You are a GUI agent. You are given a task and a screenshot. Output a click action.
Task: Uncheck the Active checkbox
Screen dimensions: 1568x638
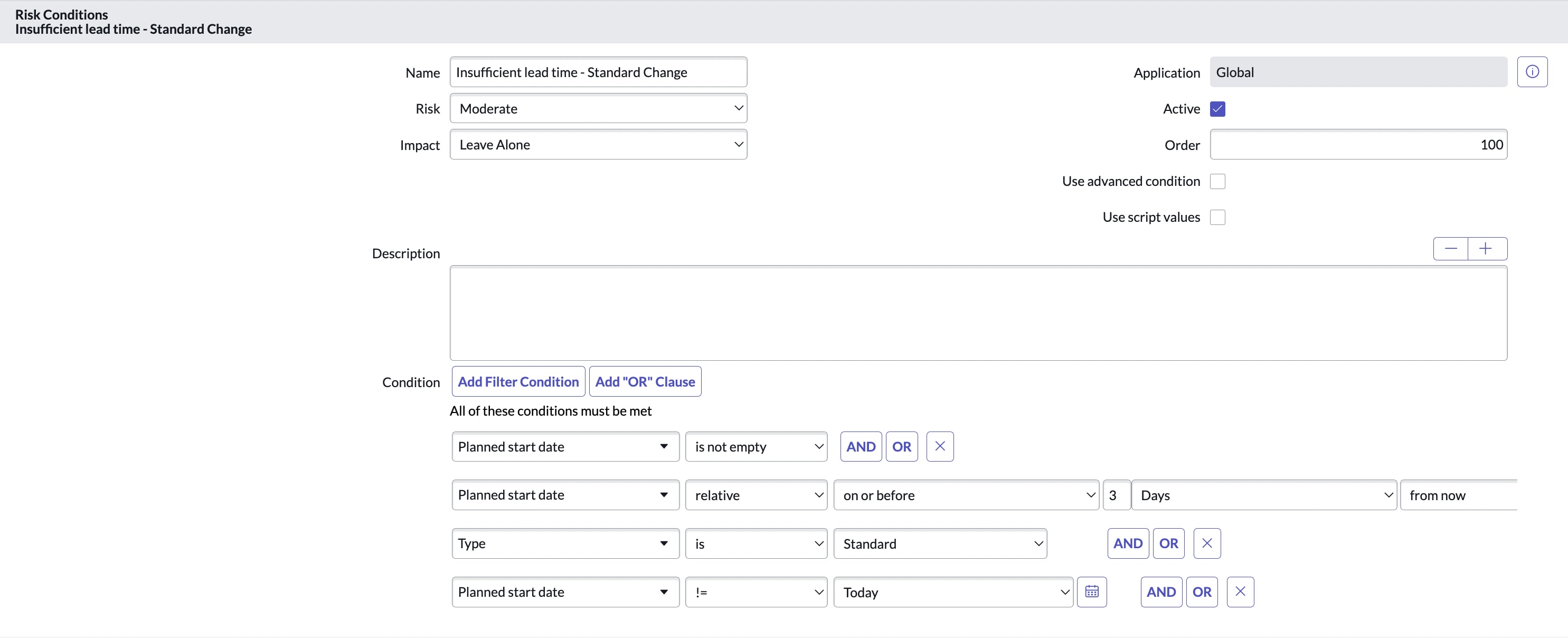tap(1217, 109)
